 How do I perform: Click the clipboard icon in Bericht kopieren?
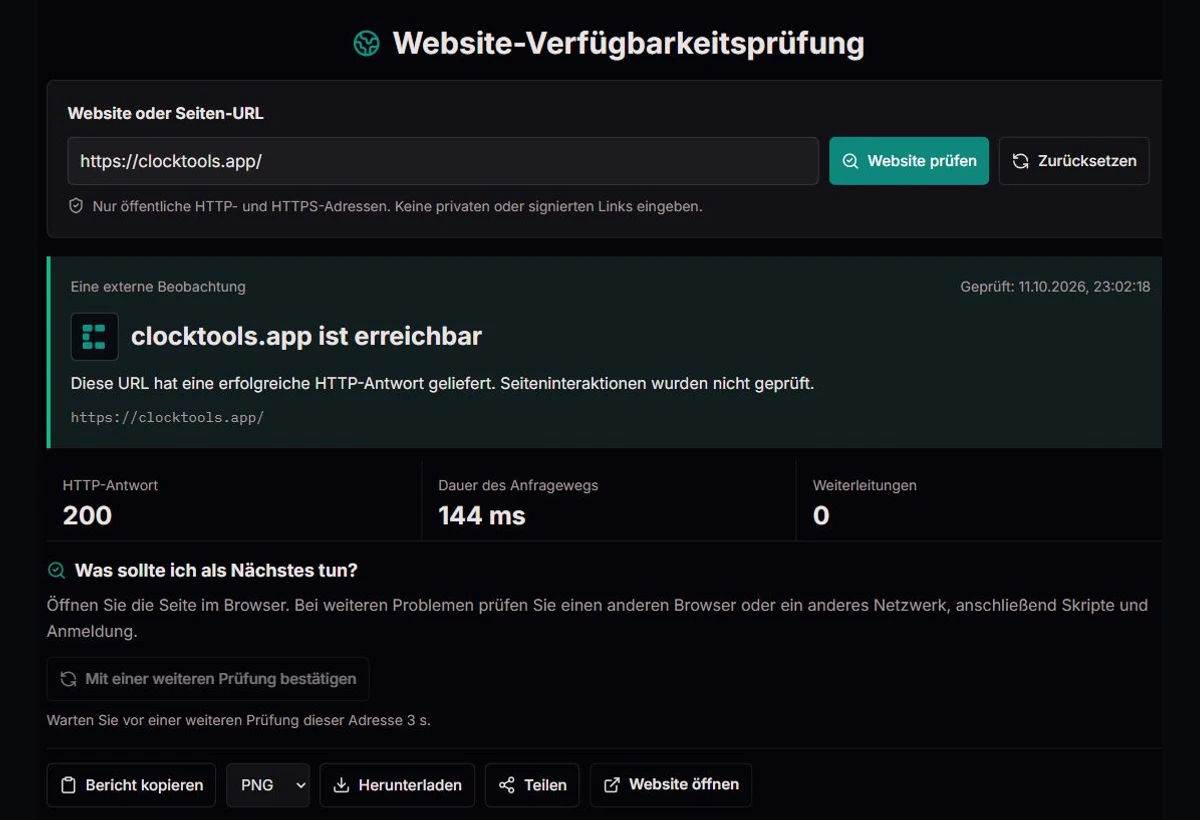coord(68,785)
